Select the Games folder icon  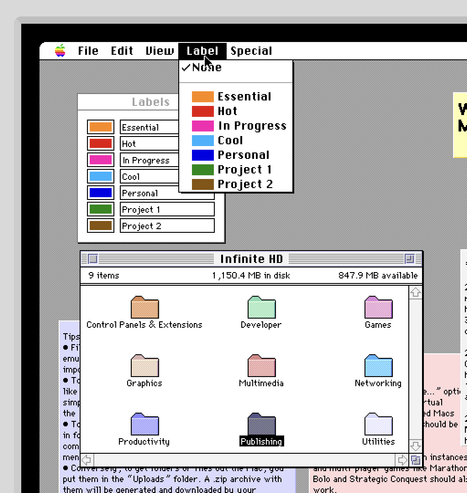click(378, 307)
